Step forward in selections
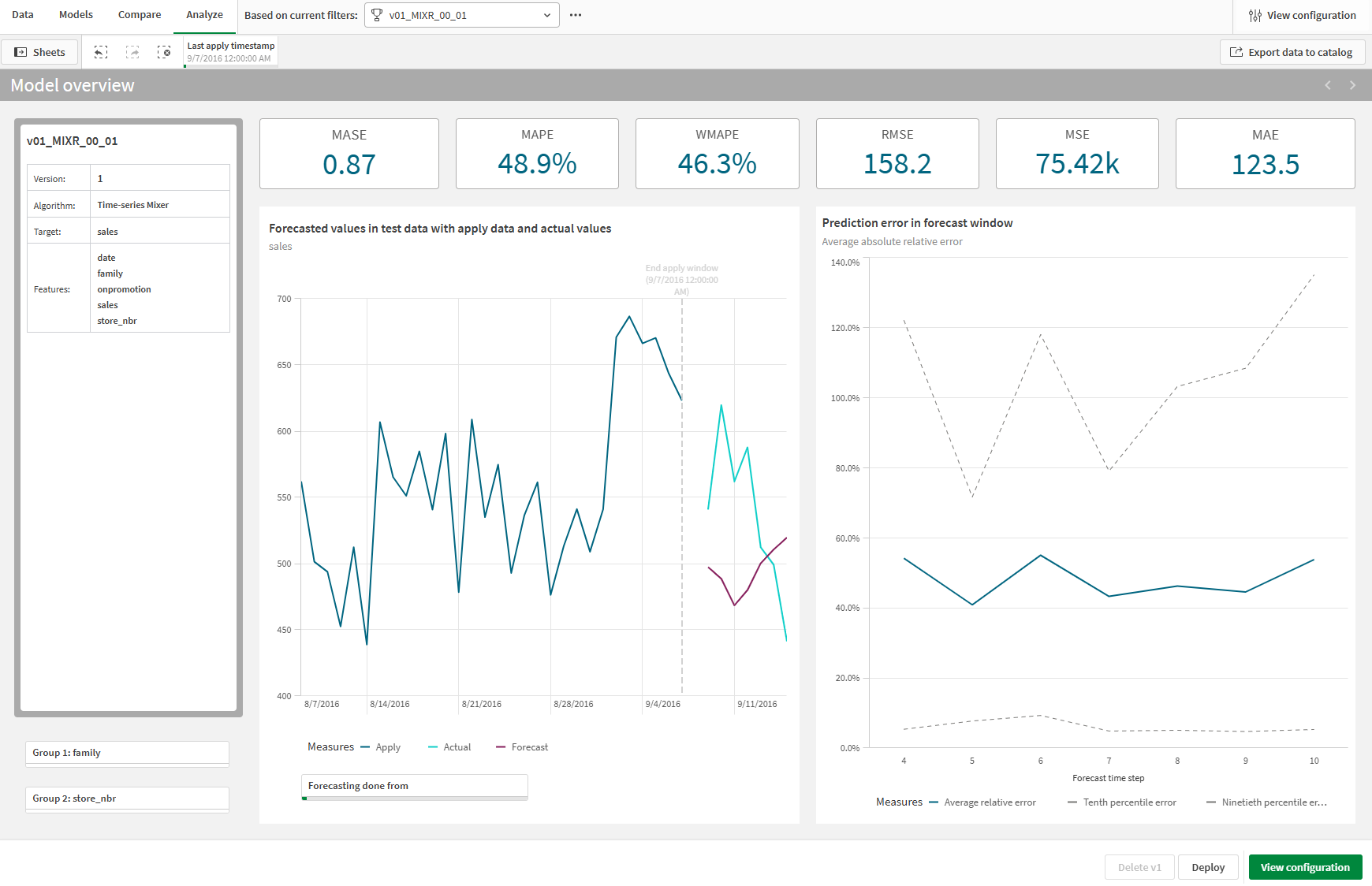Viewport: 1372px width, 886px height. (133, 51)
